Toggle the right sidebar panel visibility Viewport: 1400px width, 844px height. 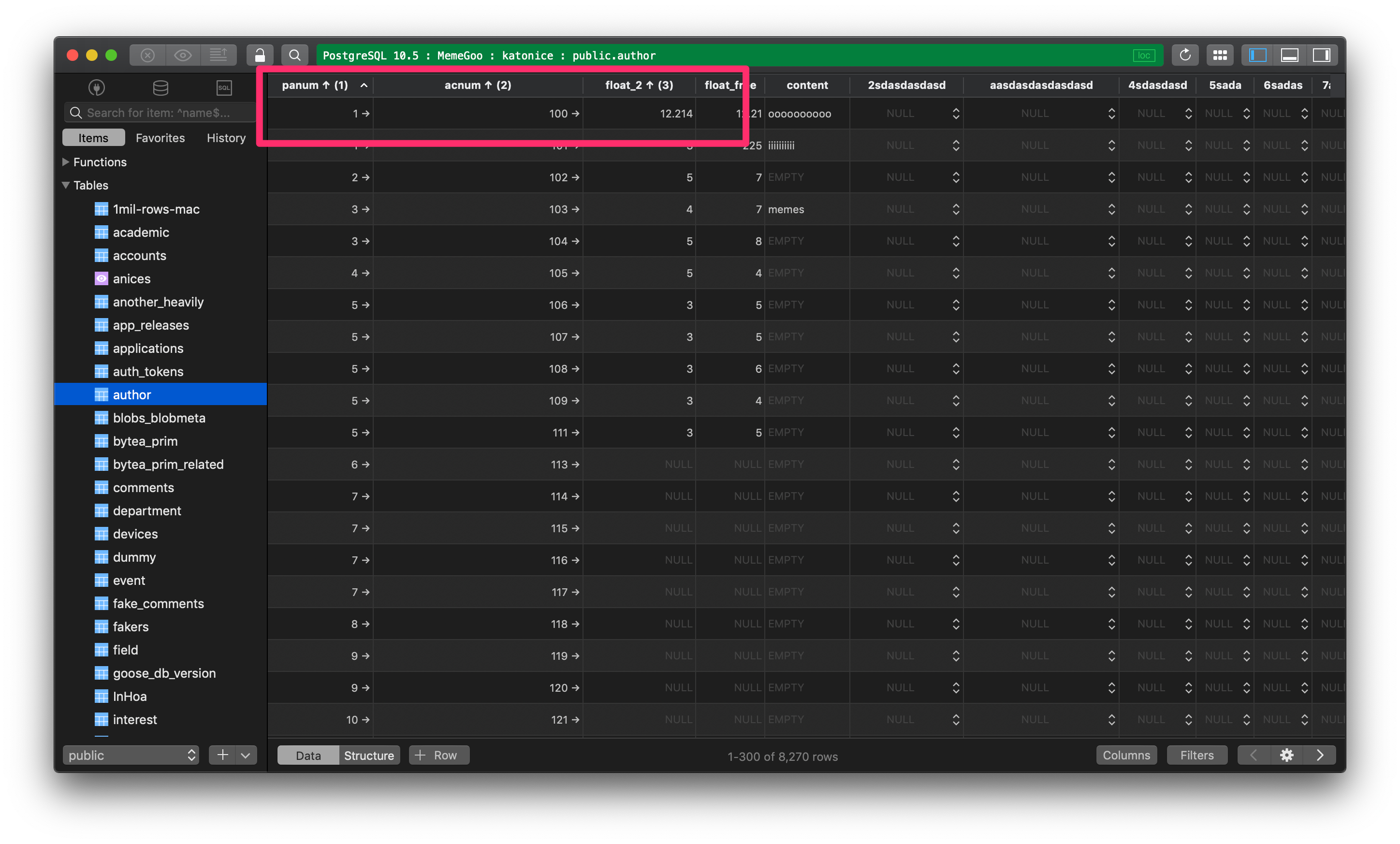point(1322,55)
